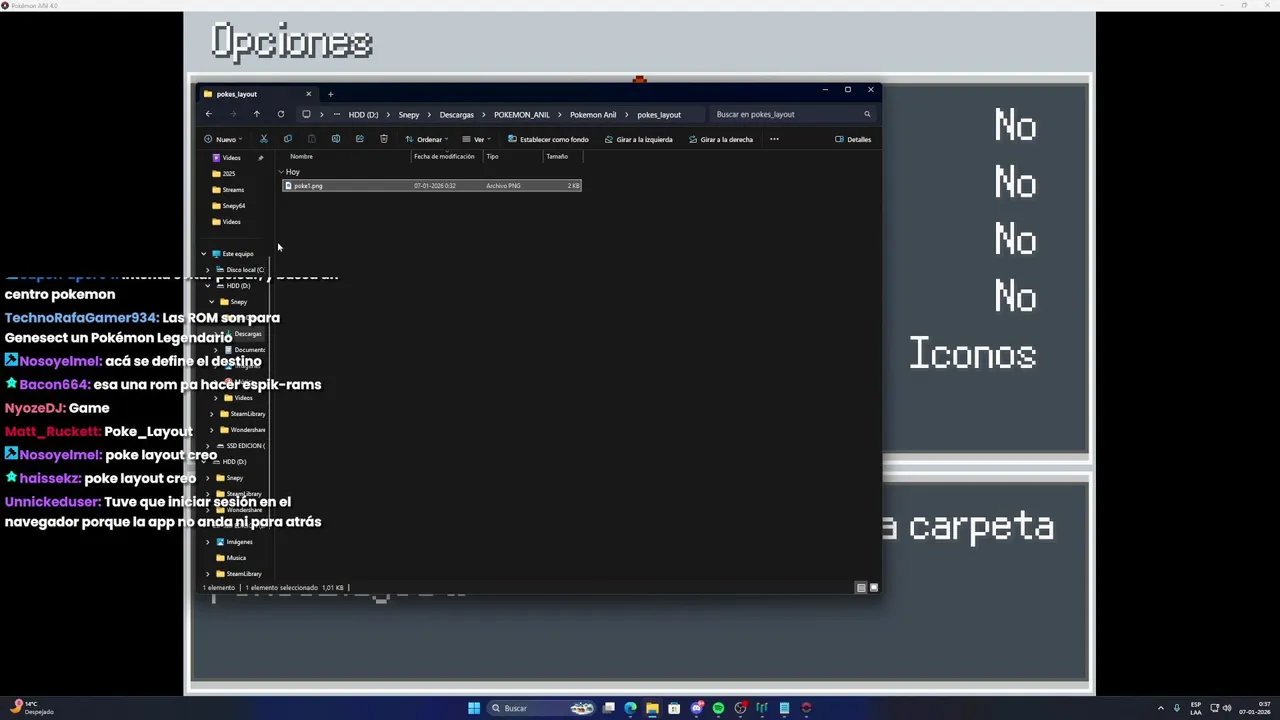Refresh the pokes_layout folder view
This screenshot has width=1280, height=720.
280,114
